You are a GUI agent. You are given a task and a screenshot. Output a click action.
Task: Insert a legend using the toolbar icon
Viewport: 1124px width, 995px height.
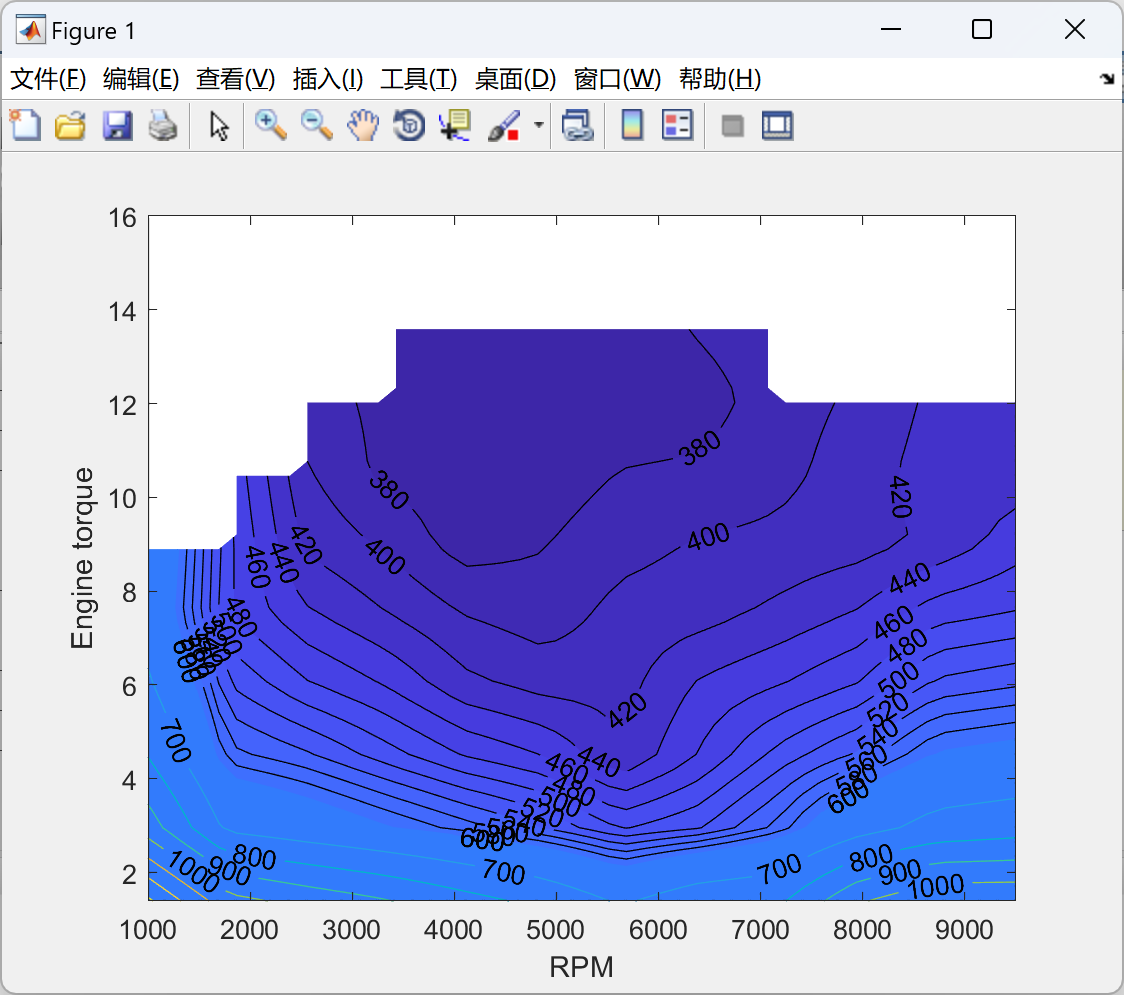[x=677, y=125]
